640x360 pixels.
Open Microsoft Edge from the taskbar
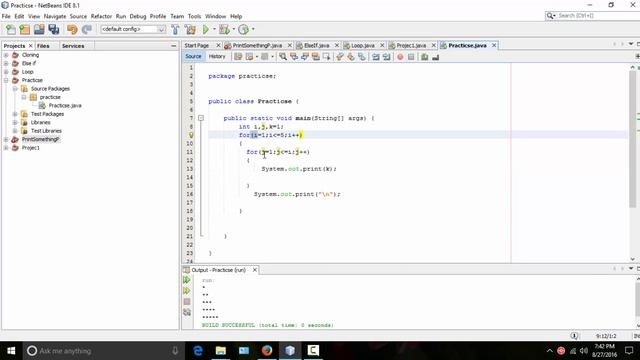point(198,351)
